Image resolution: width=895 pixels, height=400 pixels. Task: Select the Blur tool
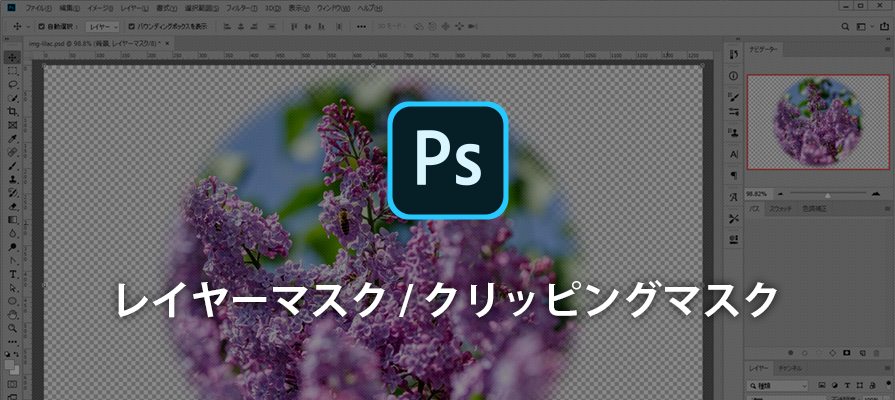point(13,234)
